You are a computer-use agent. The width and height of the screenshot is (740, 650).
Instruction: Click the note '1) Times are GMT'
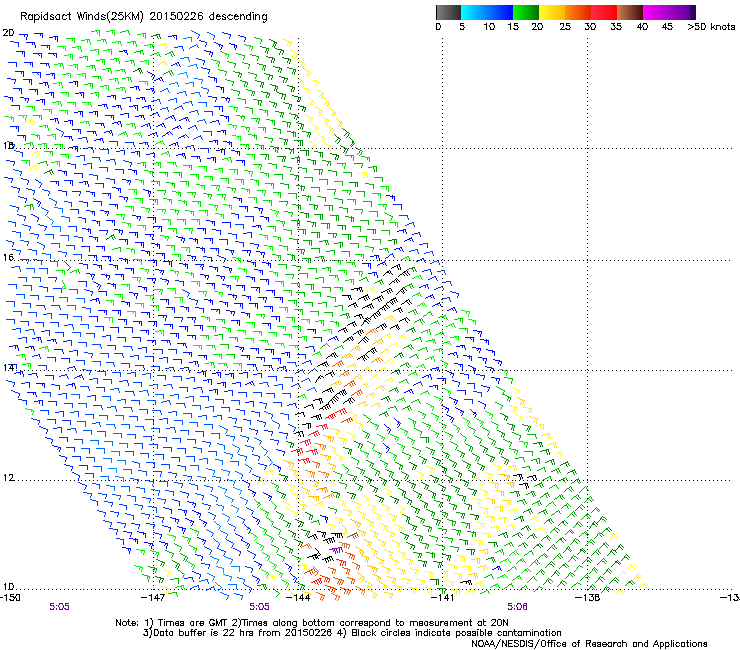click(184, 623)
